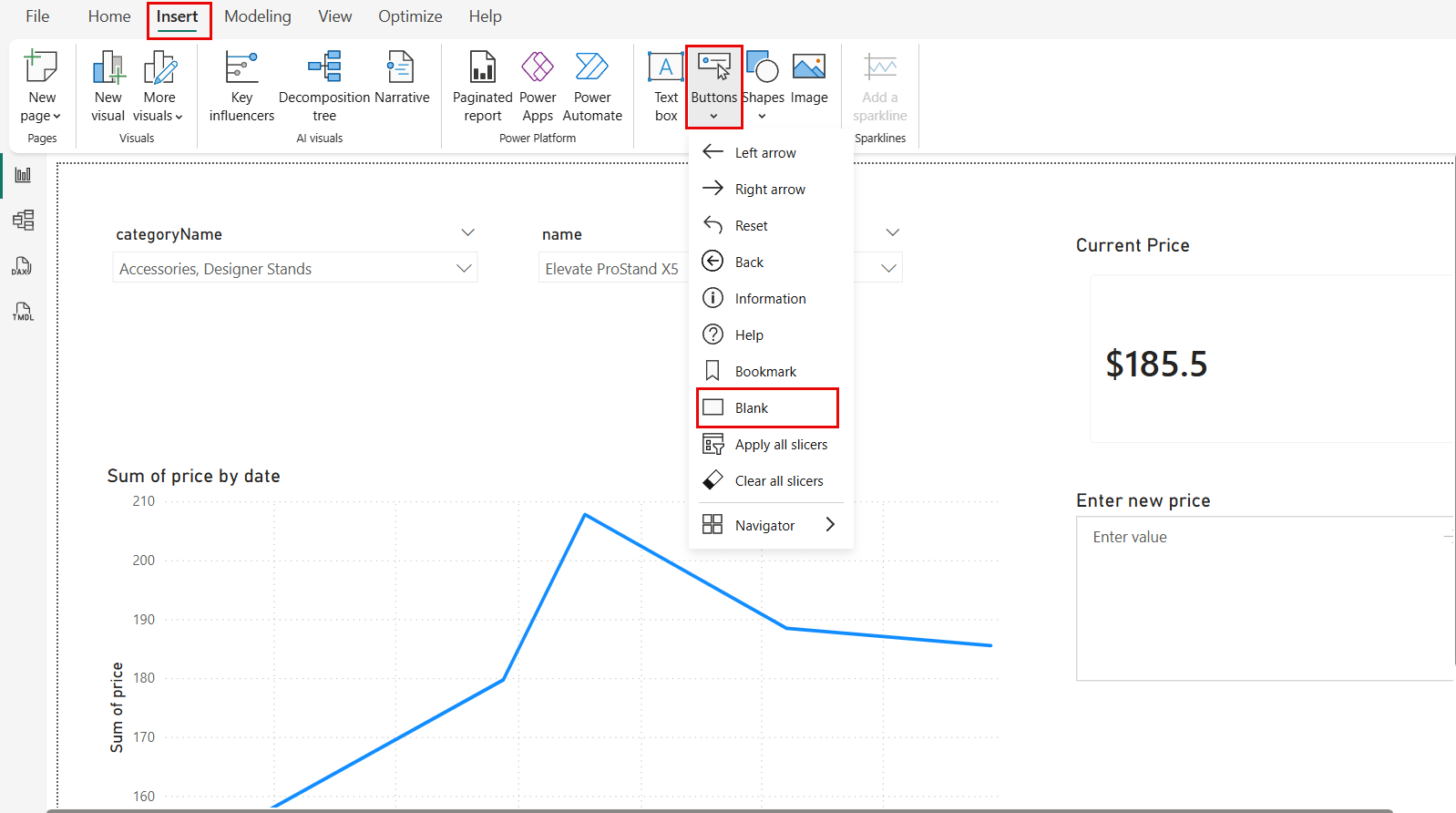Select the Sum of price by date chart title
Viewport: 1456px width, 813px height.
(193, 476)
